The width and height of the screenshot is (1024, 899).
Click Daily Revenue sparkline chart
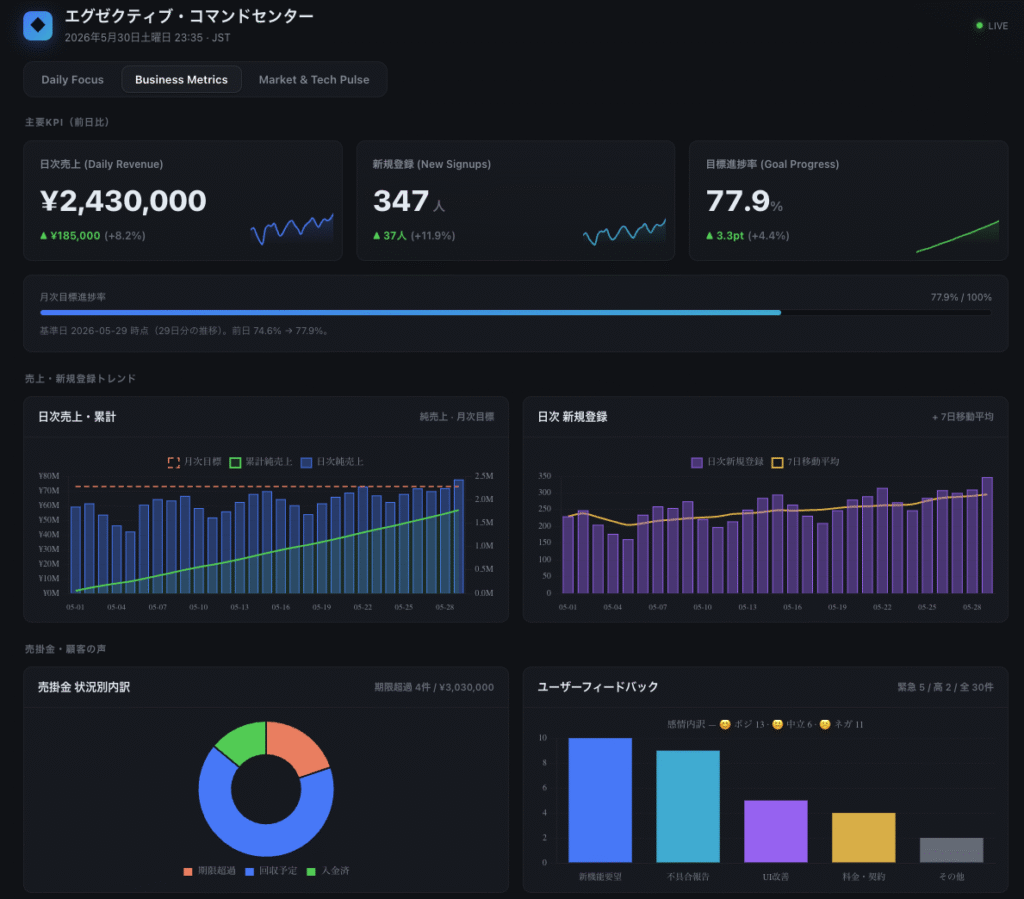(x=292, y=229)
